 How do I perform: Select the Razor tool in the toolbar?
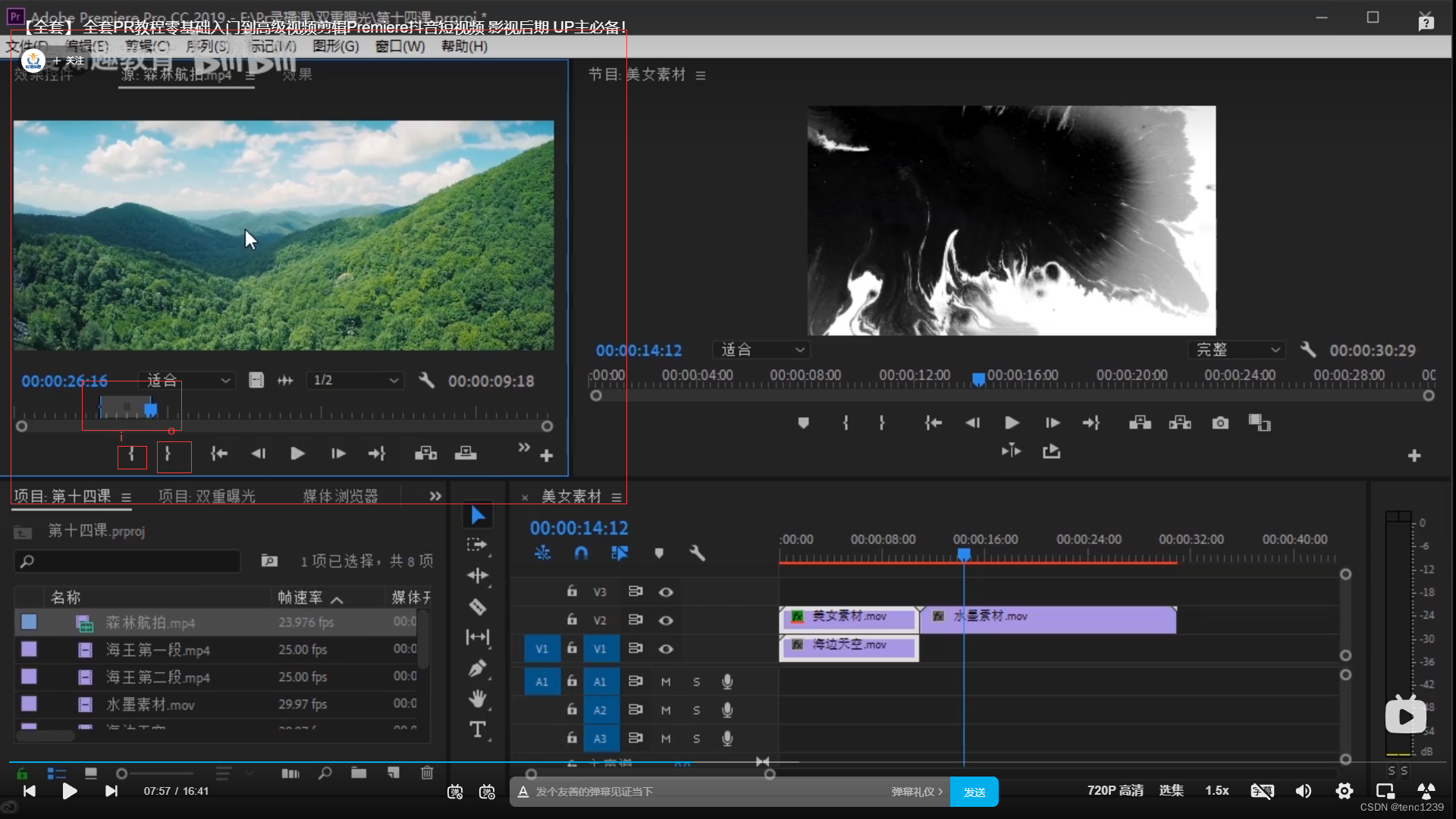477,607
